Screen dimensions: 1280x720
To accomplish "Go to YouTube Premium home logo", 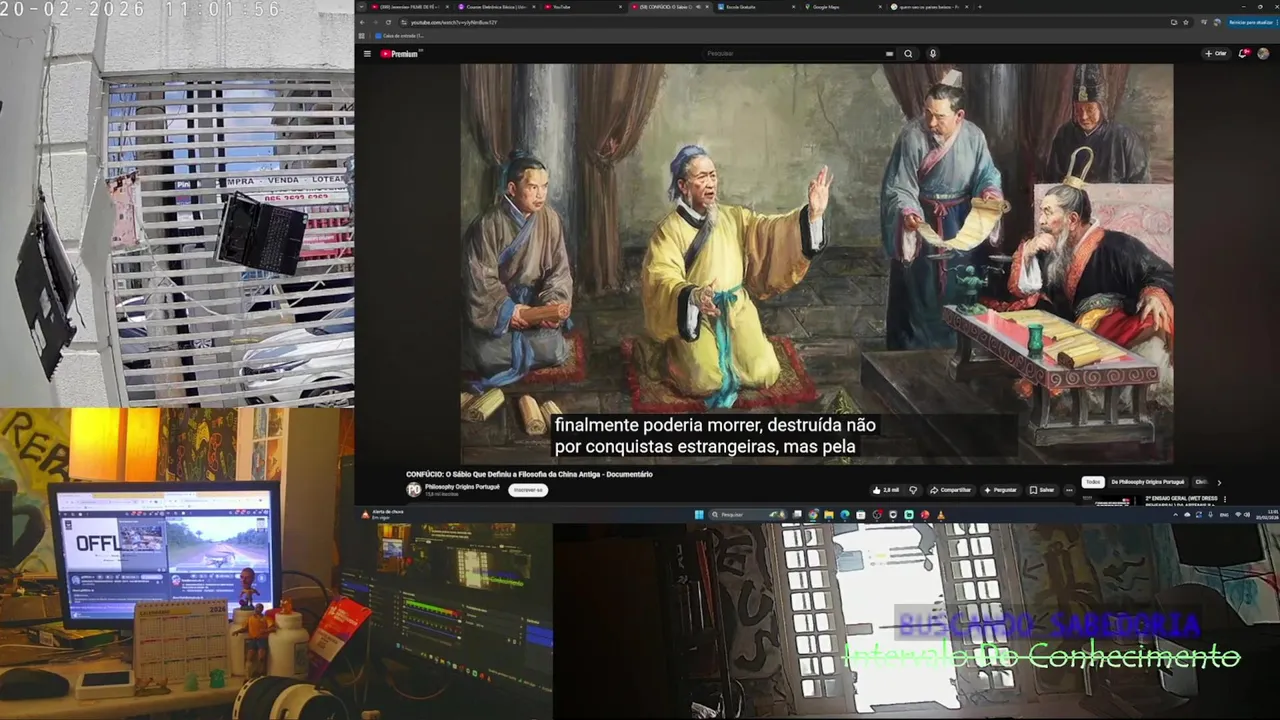I will [x=399, y=54].
